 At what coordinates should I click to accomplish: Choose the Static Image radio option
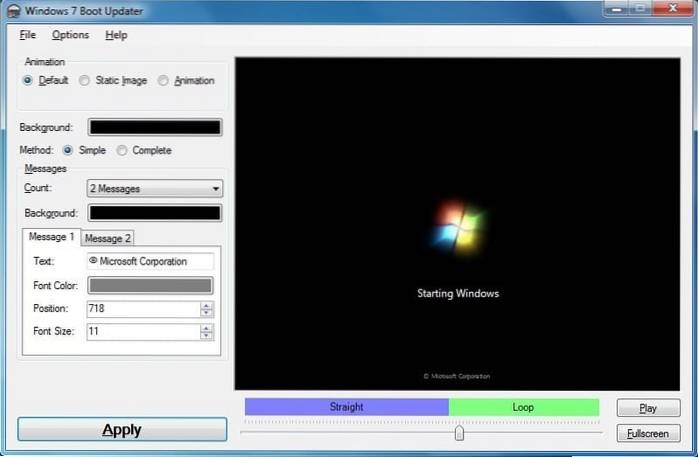pos(84,81)
